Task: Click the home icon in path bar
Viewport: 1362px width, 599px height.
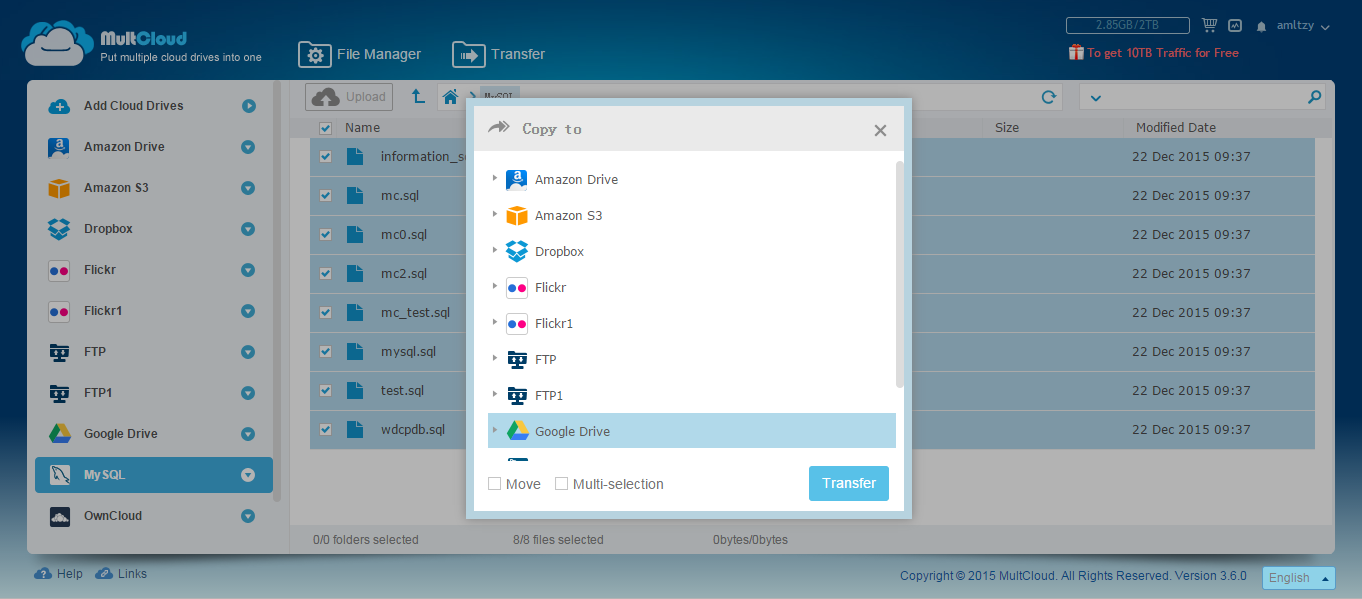Action: tap(450, 97)
